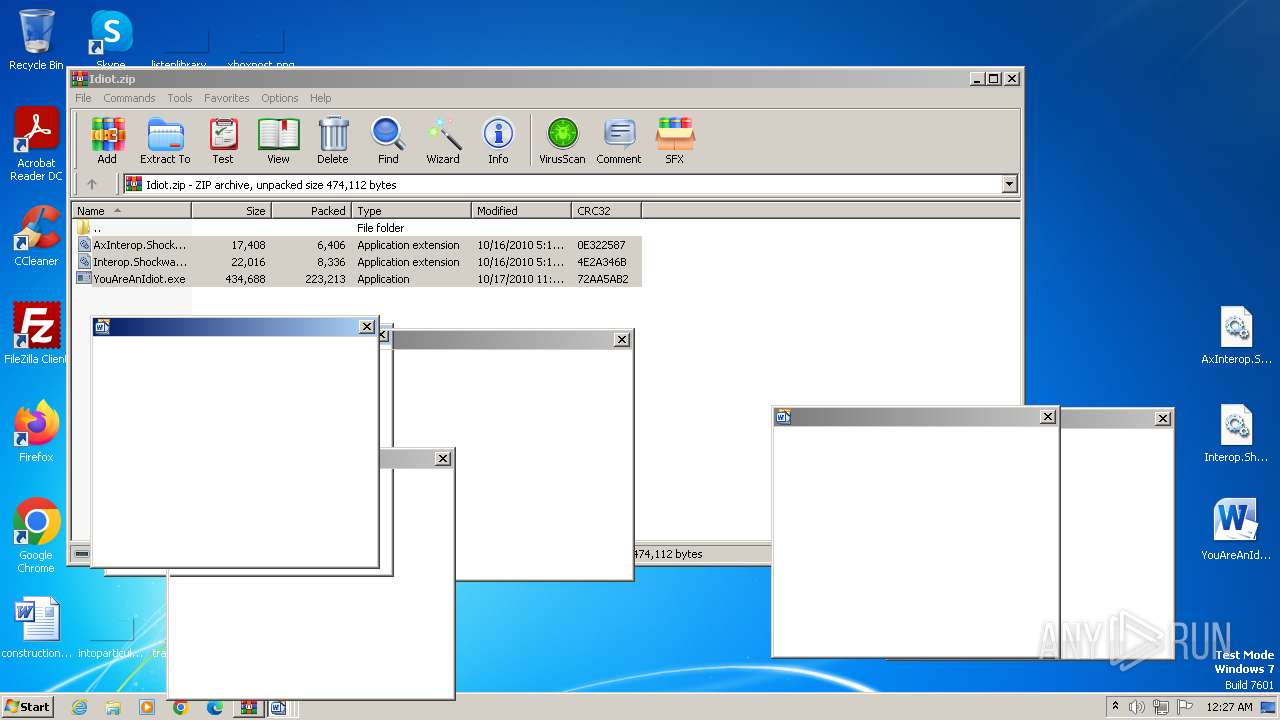Sort the list by Packed column
Screen dimensions: 1280x720
[x=311, y=211]
